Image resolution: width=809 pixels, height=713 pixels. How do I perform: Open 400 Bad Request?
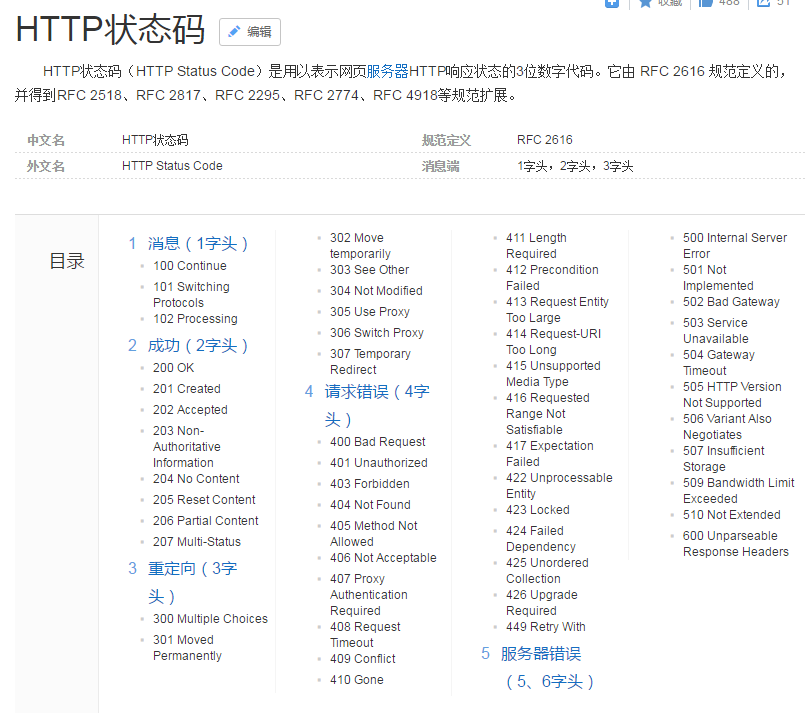coord(378,442)
